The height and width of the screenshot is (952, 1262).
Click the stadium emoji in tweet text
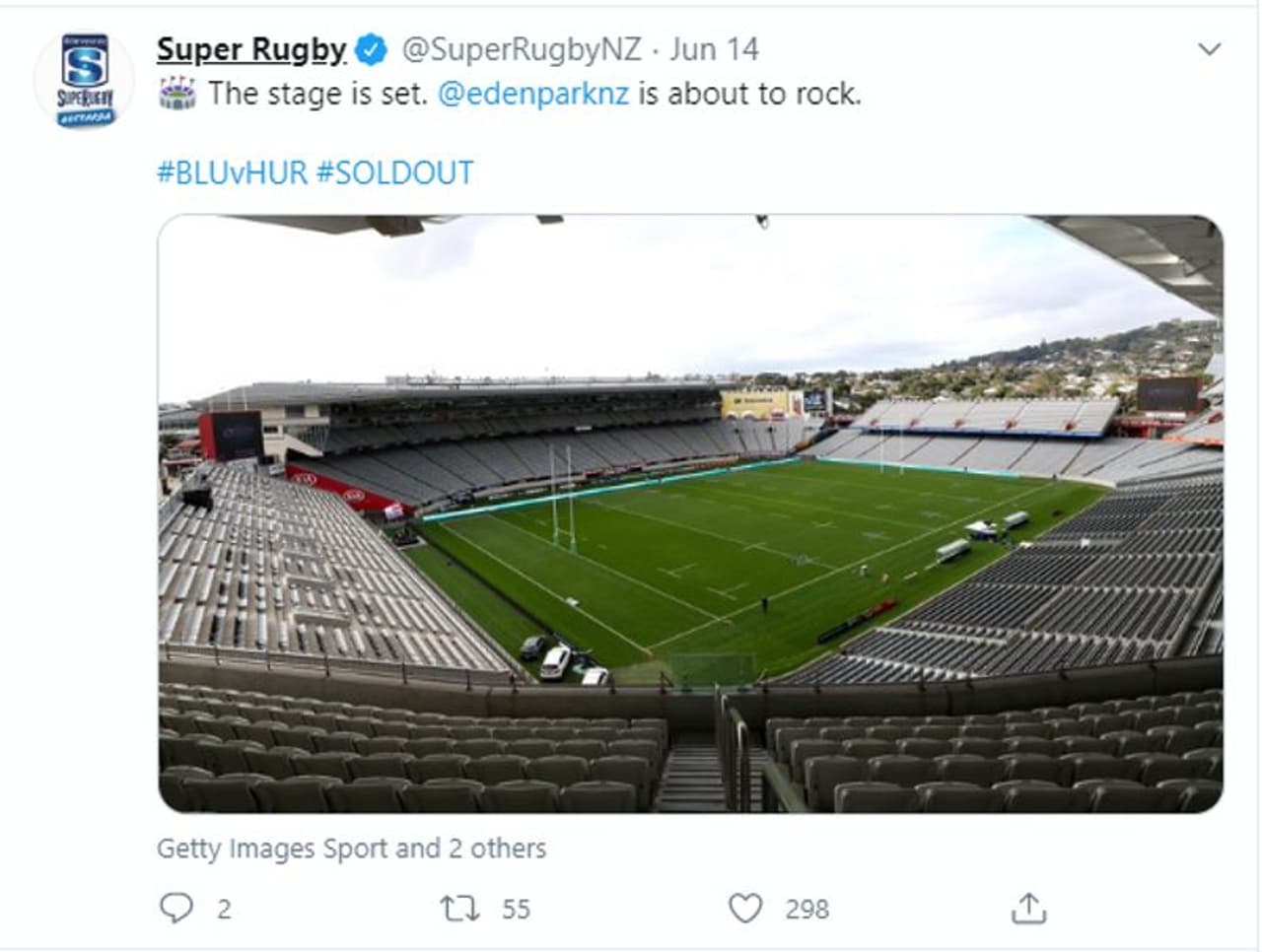coord(177,94)
